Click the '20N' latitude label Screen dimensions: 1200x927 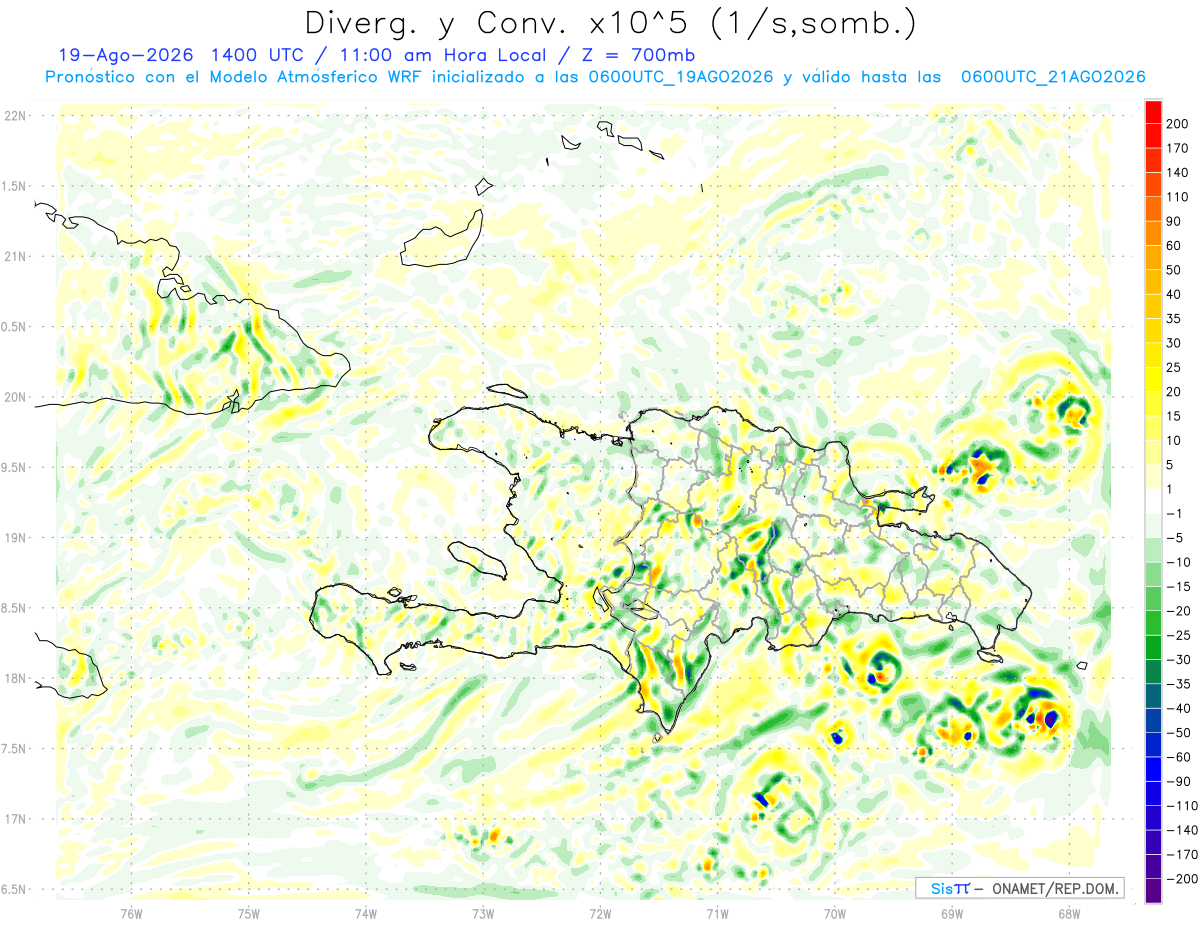click(x=15, y=397)
